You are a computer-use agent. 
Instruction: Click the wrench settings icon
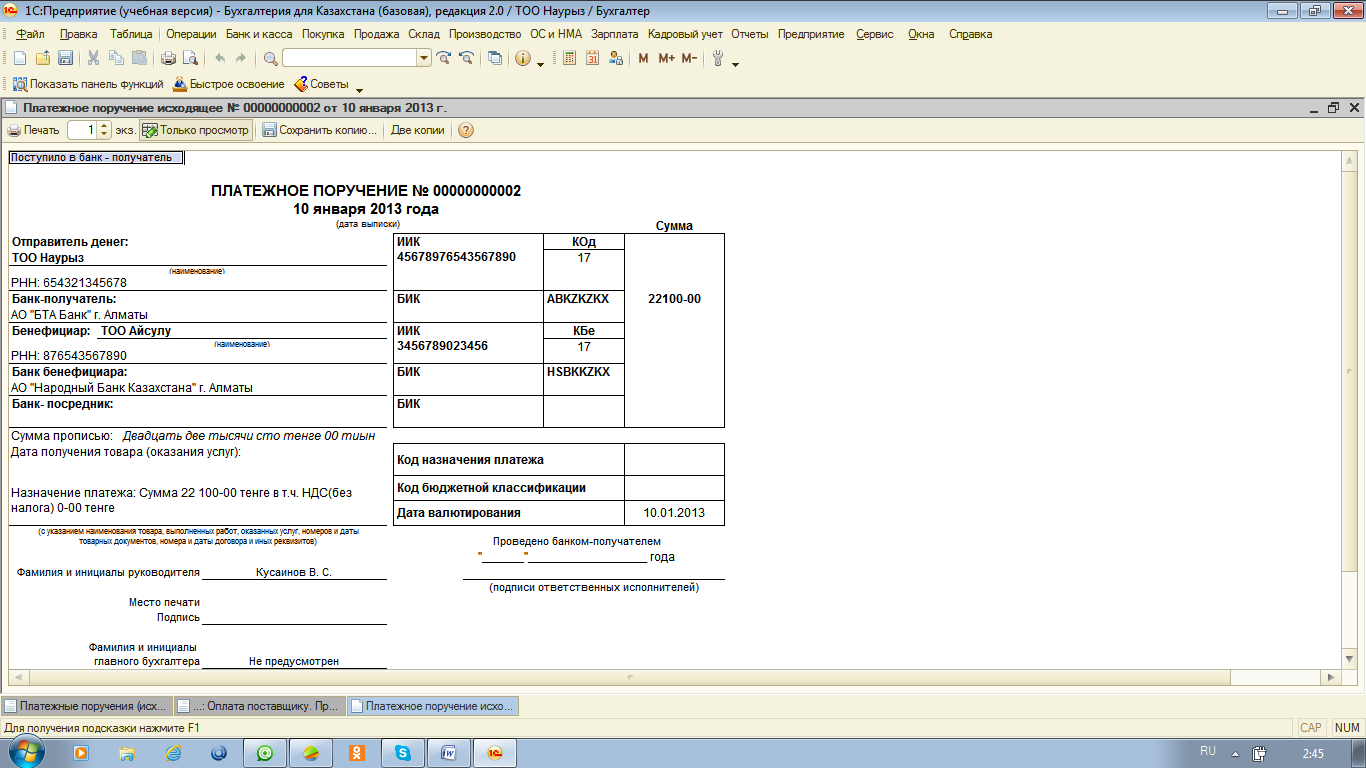pos(718,58)
